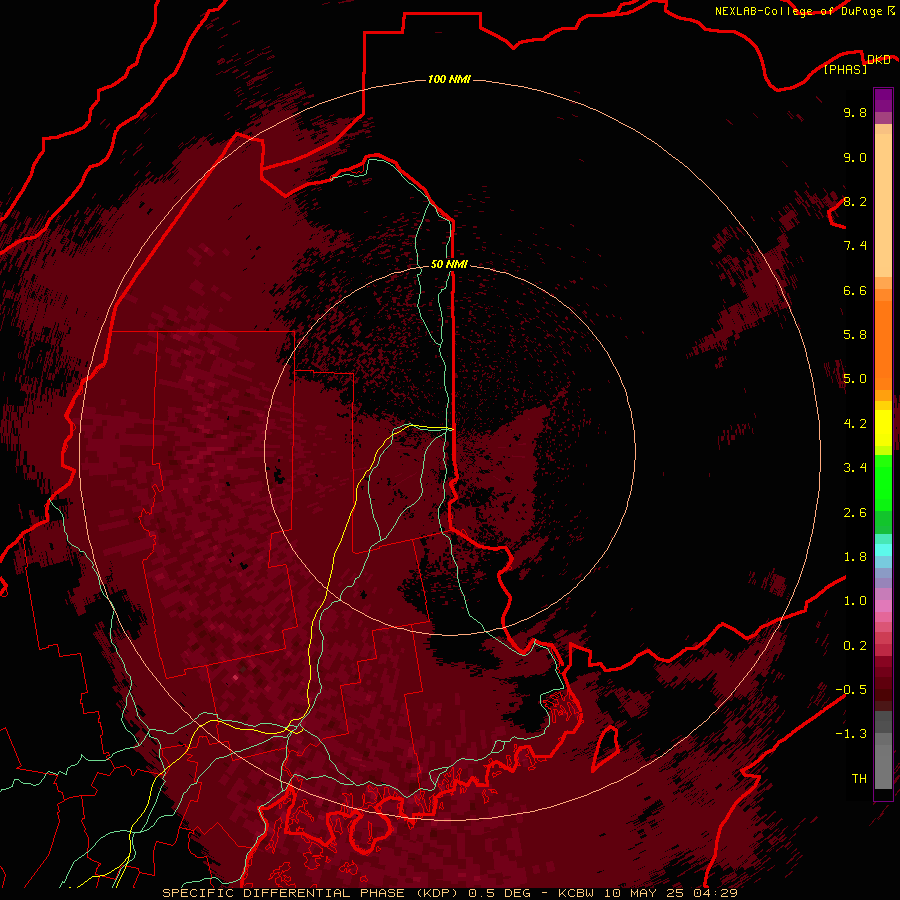Click the bright green color bar segment
The width and height of the screenshot is (900, 900).
(x=883, y=483)
